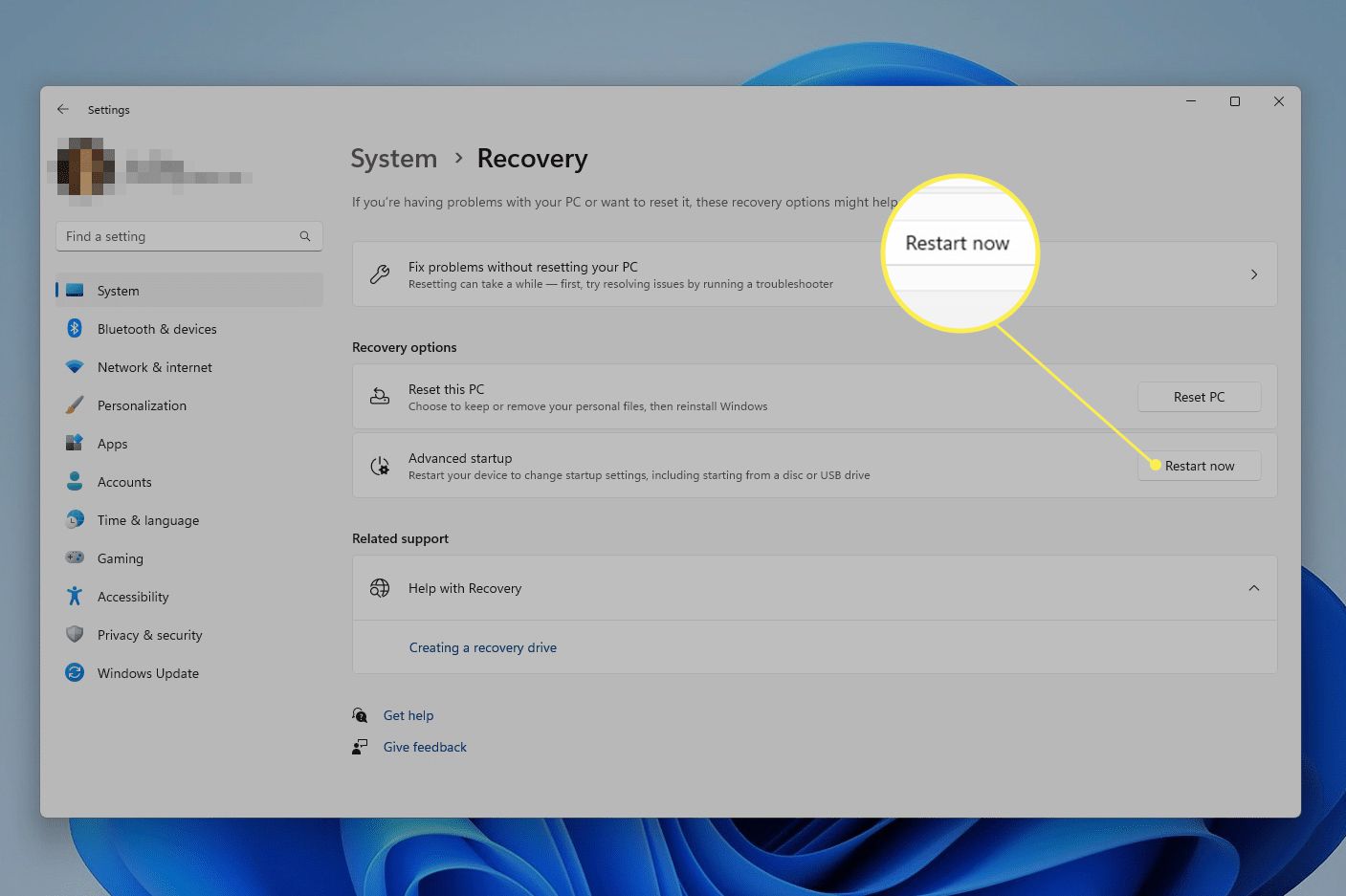This screenshot has height=896, width=1346.
Task: Open Time & language settings
Action: click(x=189, y=520)
